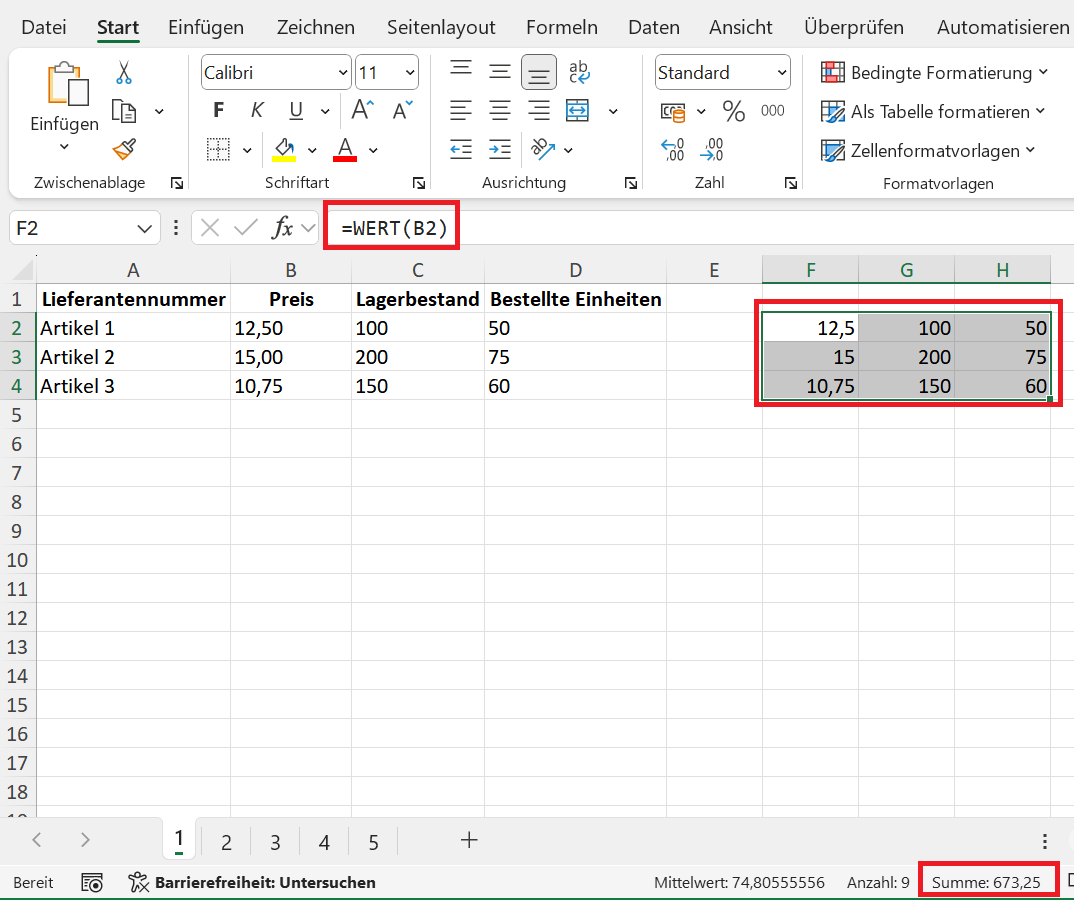Add a decimal place
Viewport: 1074px width, 900px height.
673,149
